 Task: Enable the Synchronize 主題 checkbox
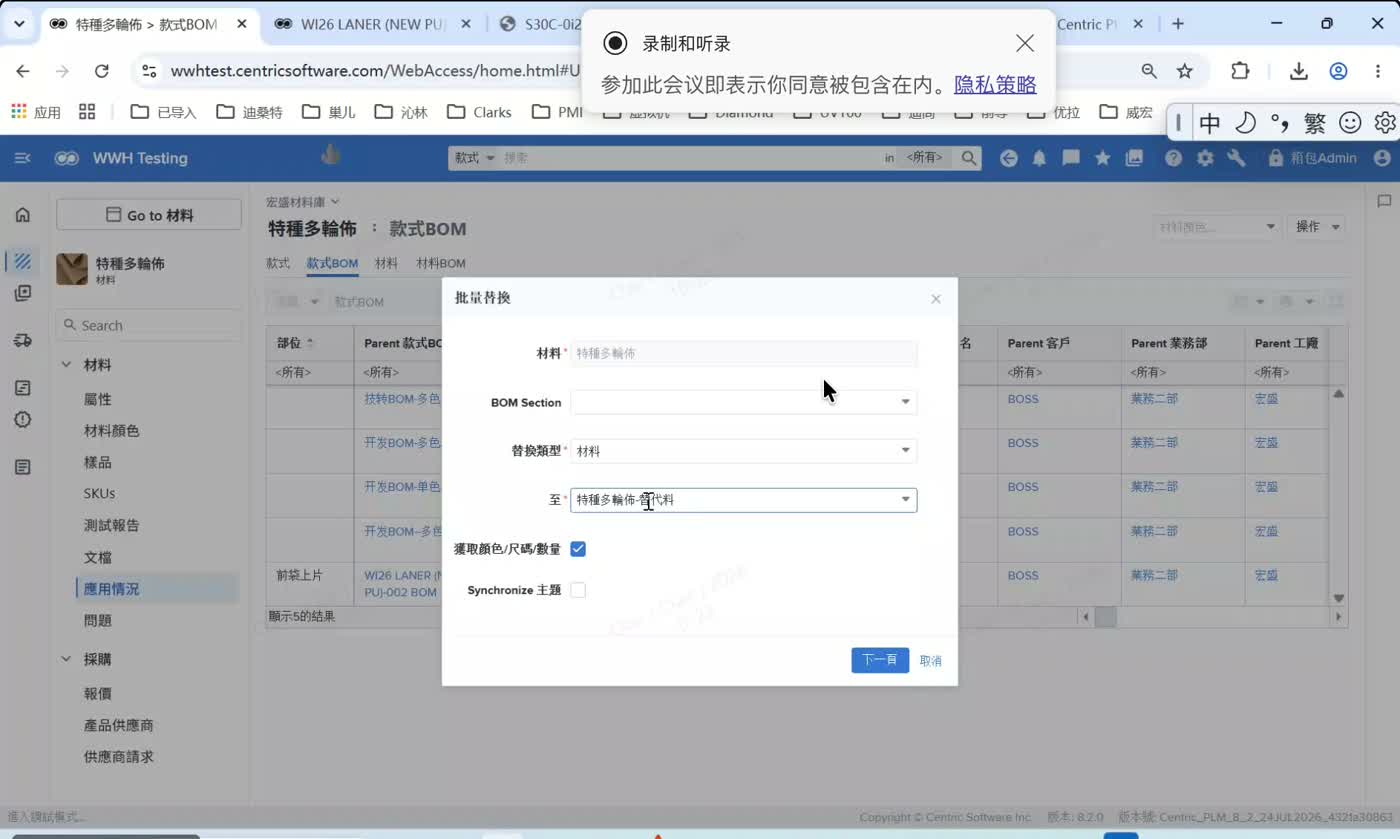coord(578,590)
